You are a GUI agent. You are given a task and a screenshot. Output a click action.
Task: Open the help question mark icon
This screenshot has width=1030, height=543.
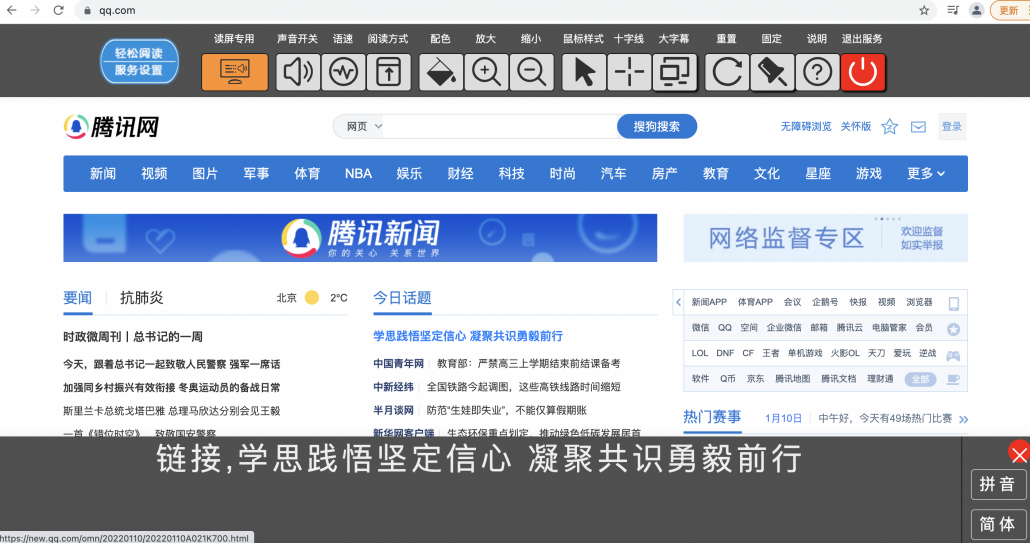(817, 72)
